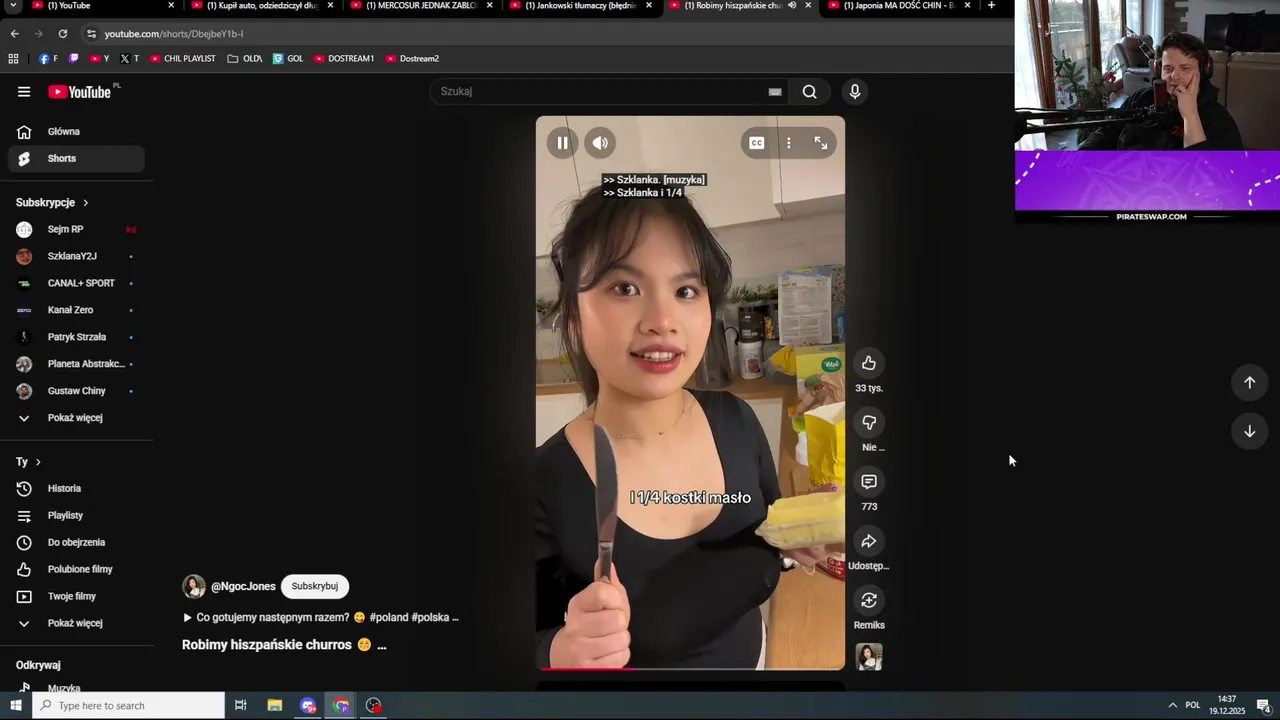Seek on the red video progress bar
The width and height of the screenshot is (1280, 720).
(x=690, y=668)
